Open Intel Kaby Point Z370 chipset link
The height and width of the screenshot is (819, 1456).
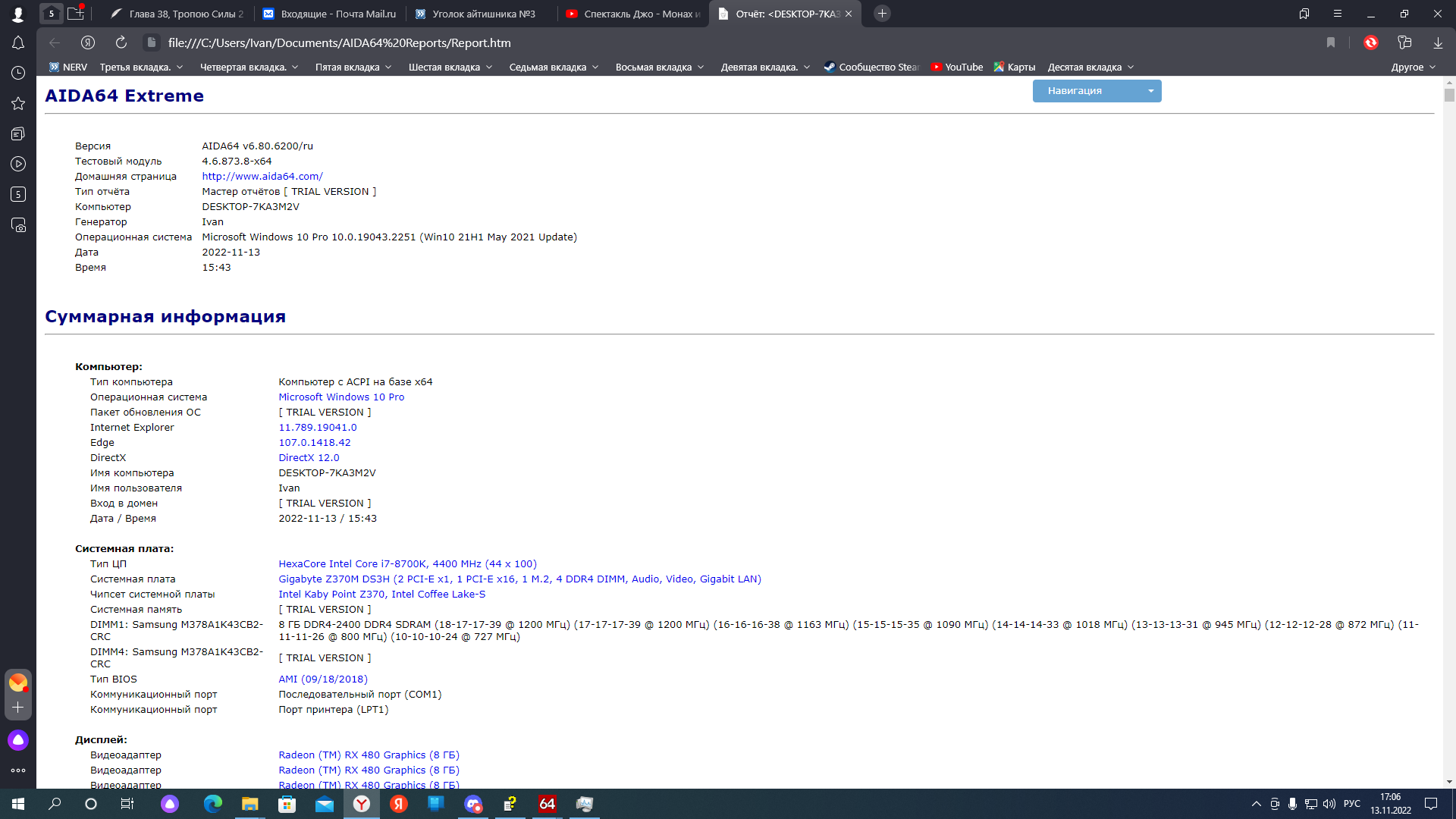pos(381,595)
